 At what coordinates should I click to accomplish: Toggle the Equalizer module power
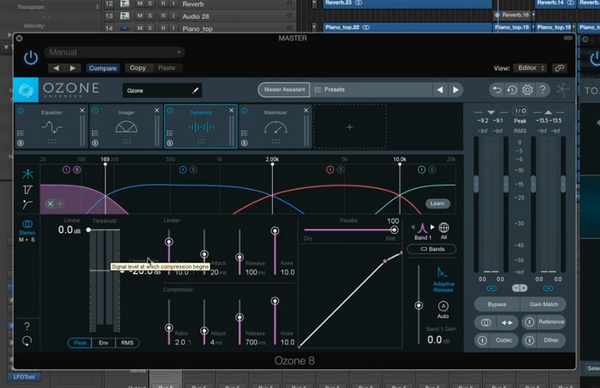point(21,111)
